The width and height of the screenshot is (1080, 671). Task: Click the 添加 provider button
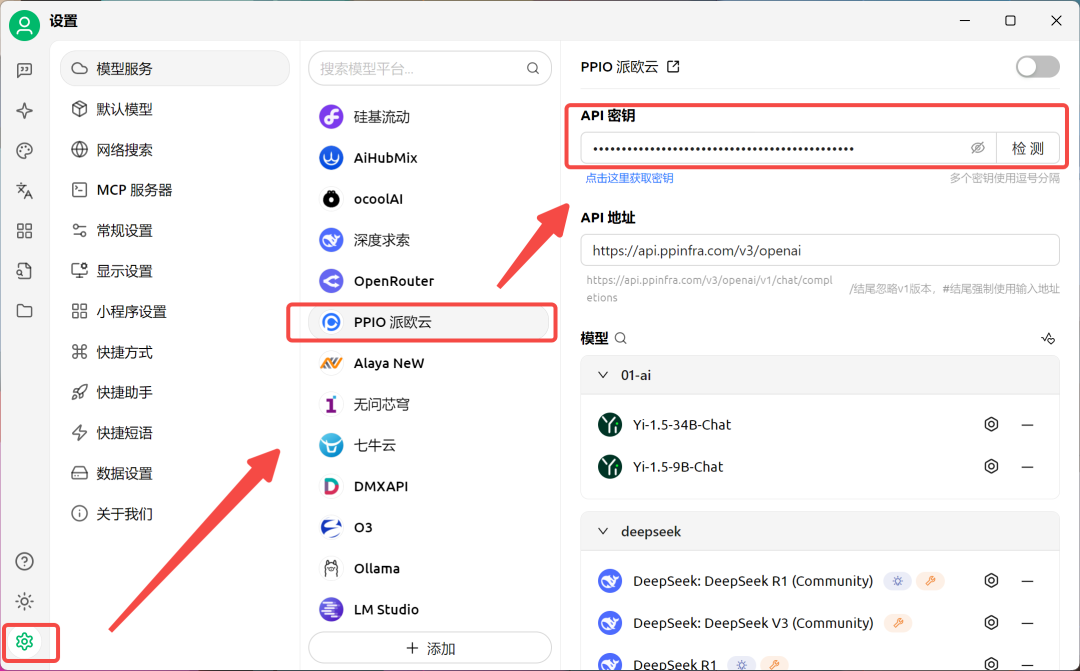430,648
